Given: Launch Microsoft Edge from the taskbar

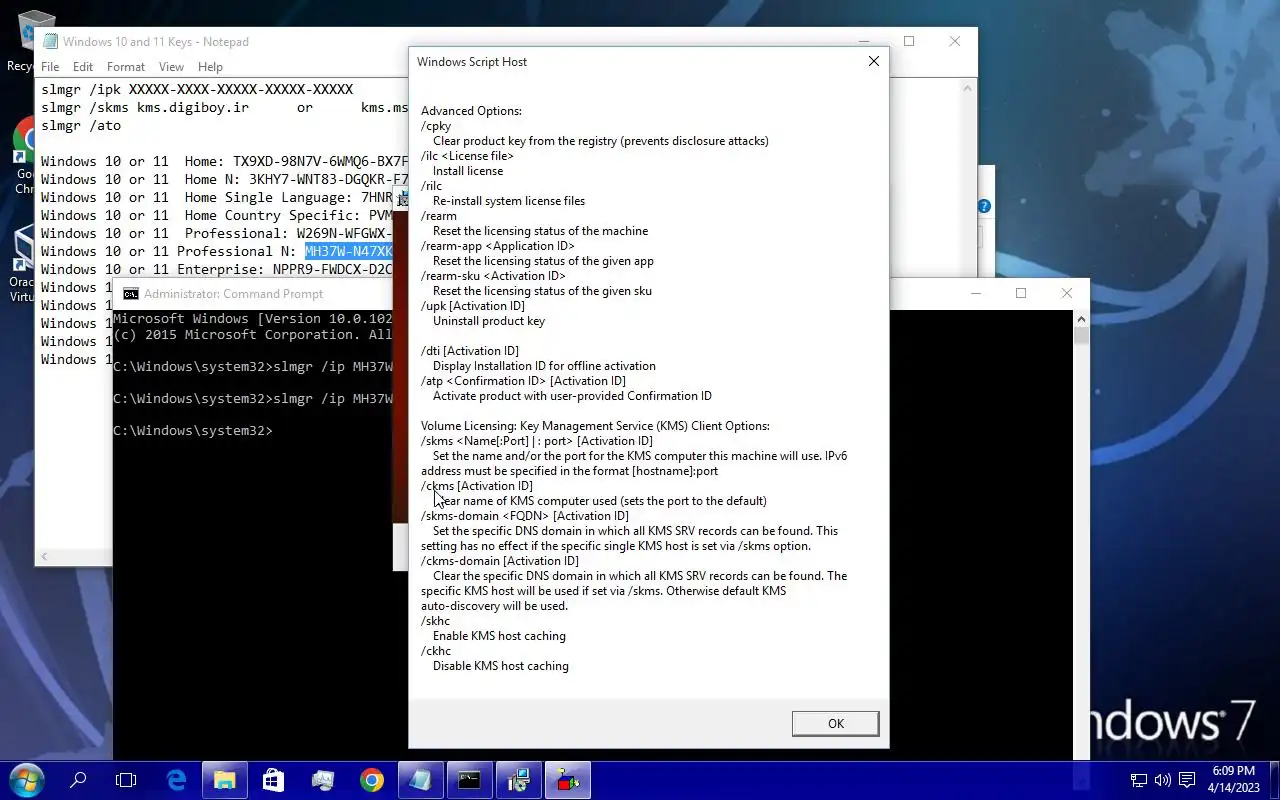Looking at the screenshot, I should 177,780.
